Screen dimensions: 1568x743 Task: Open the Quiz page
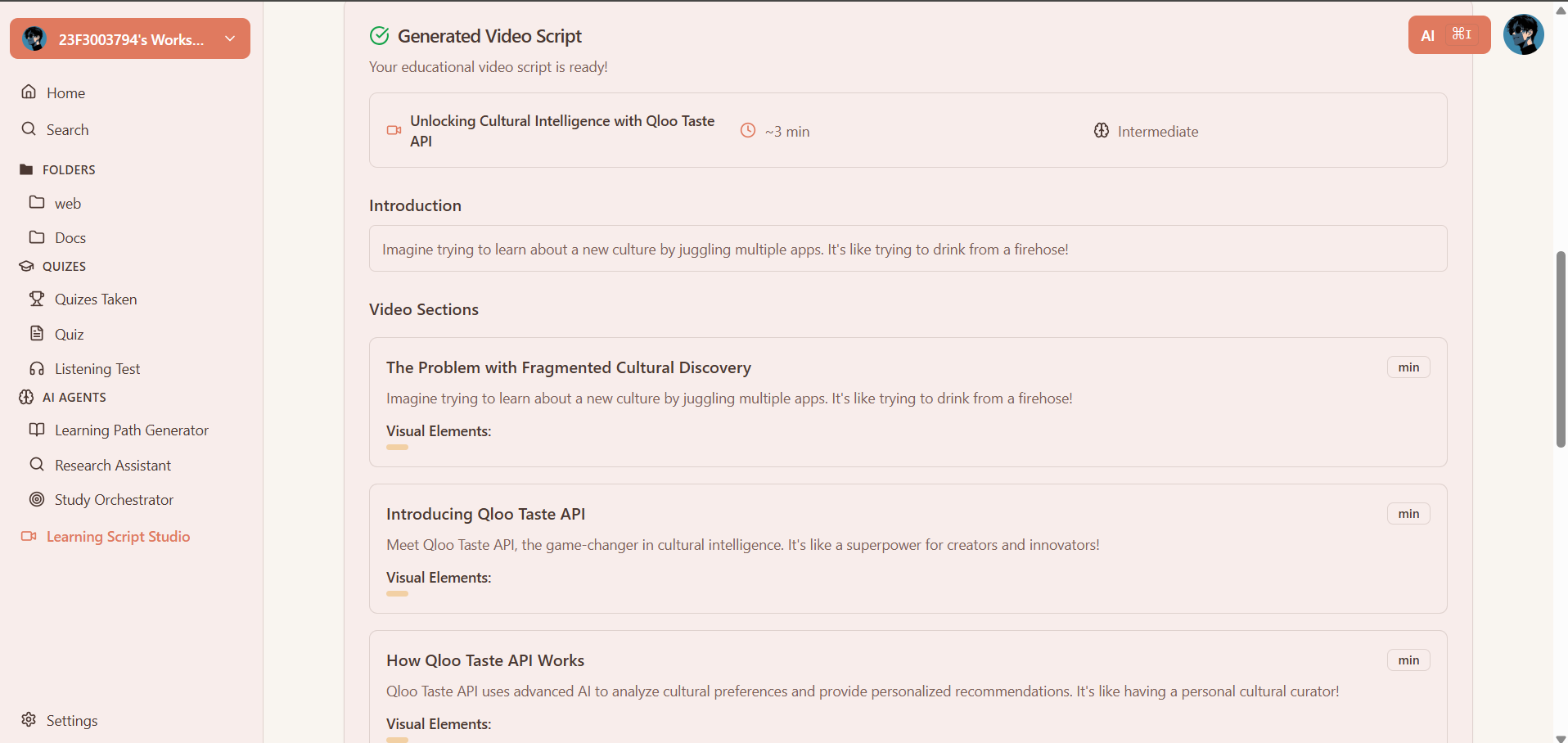tap(70, 334)
